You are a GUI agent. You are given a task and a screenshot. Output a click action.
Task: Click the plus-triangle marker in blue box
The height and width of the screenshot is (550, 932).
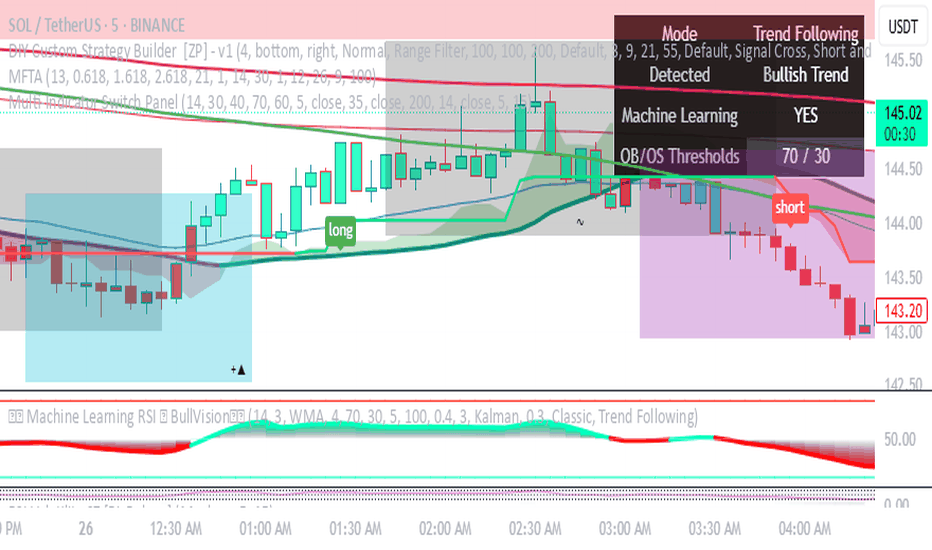(x=238, y=370)
